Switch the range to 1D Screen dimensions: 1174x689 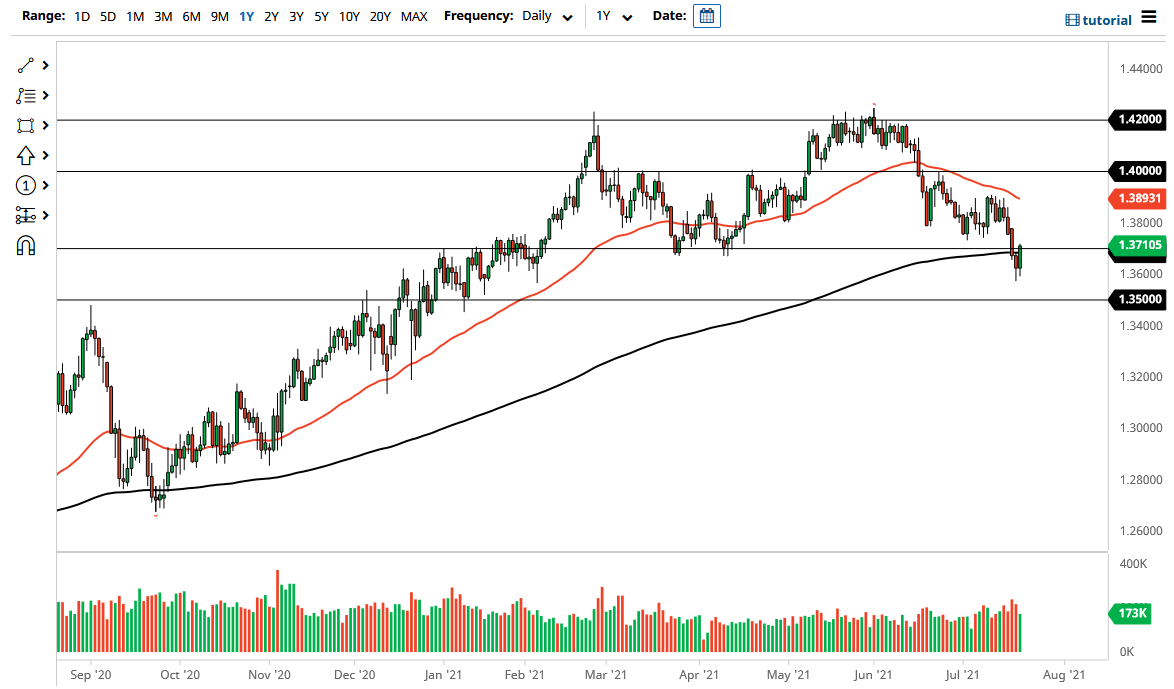click(81, 17)
